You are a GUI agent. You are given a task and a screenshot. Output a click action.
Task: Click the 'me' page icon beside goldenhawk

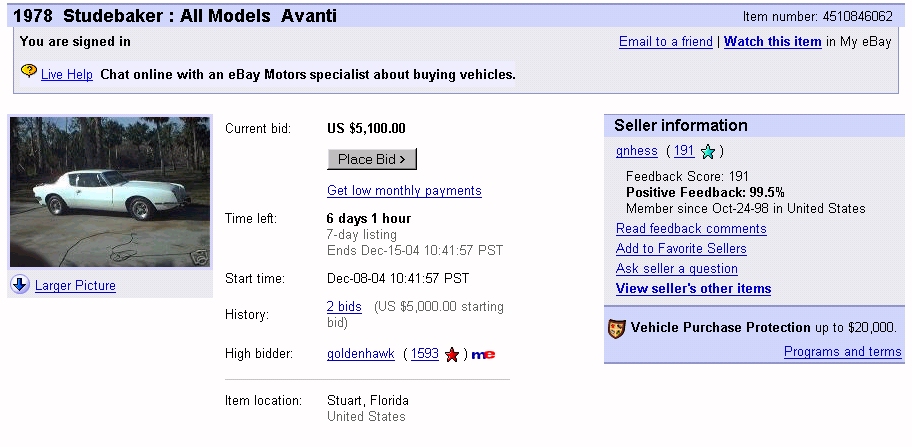pos(483,354)
